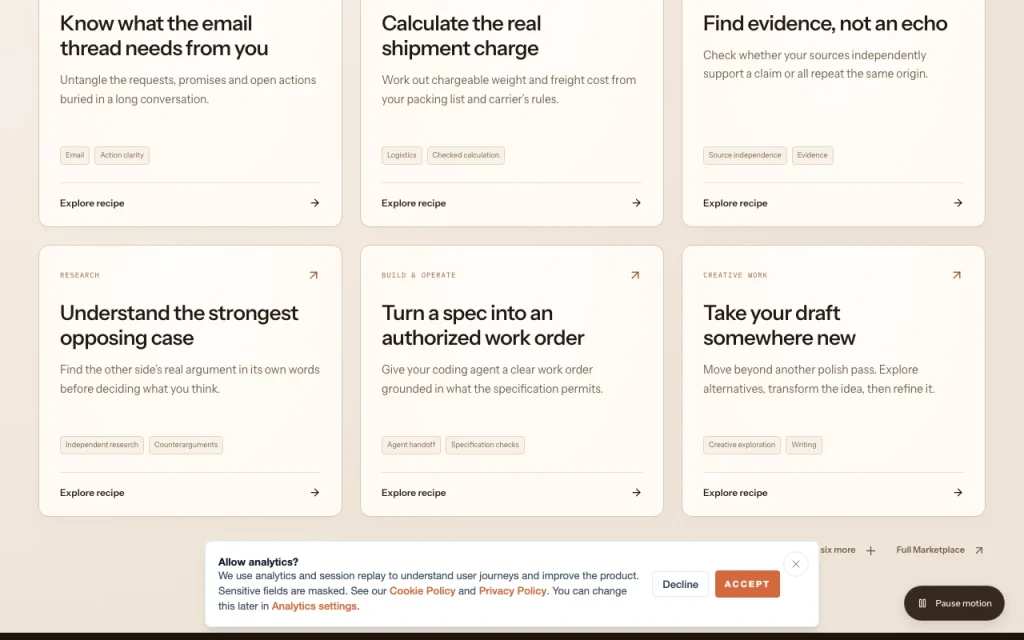Select the Checked calculation tag
1024x640 pixels.
click(x=466, y=155)
